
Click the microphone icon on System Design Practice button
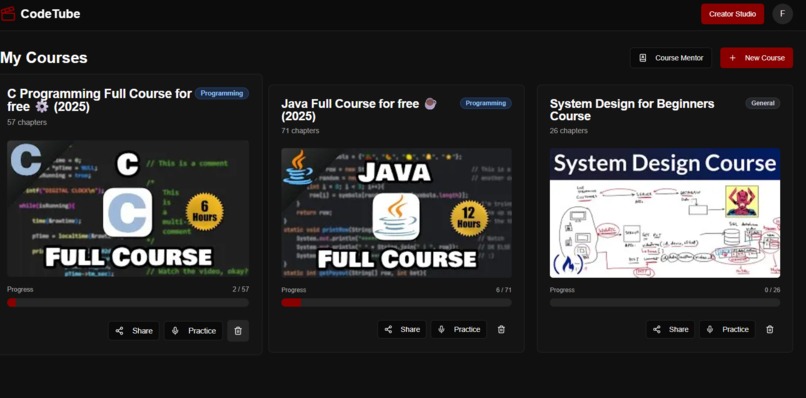click(x=710, y=329)
